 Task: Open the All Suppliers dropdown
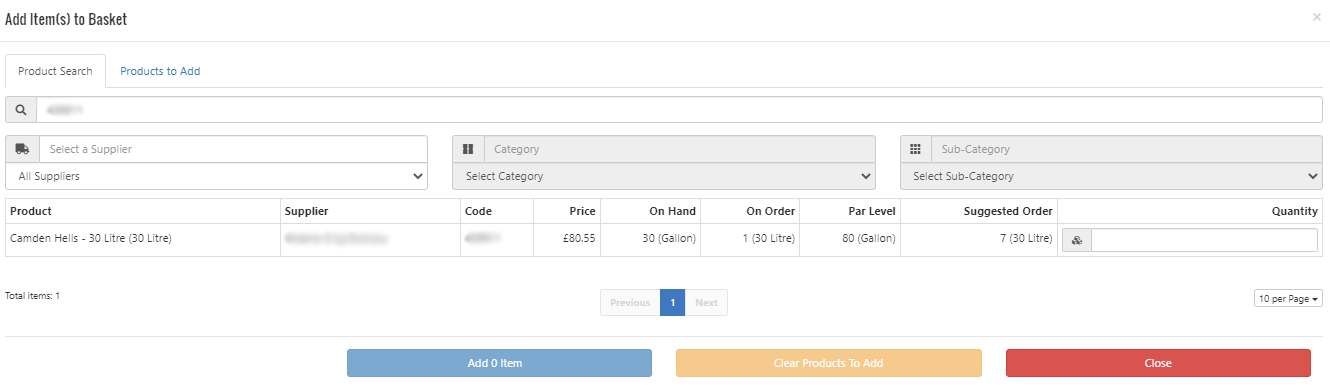217,176
